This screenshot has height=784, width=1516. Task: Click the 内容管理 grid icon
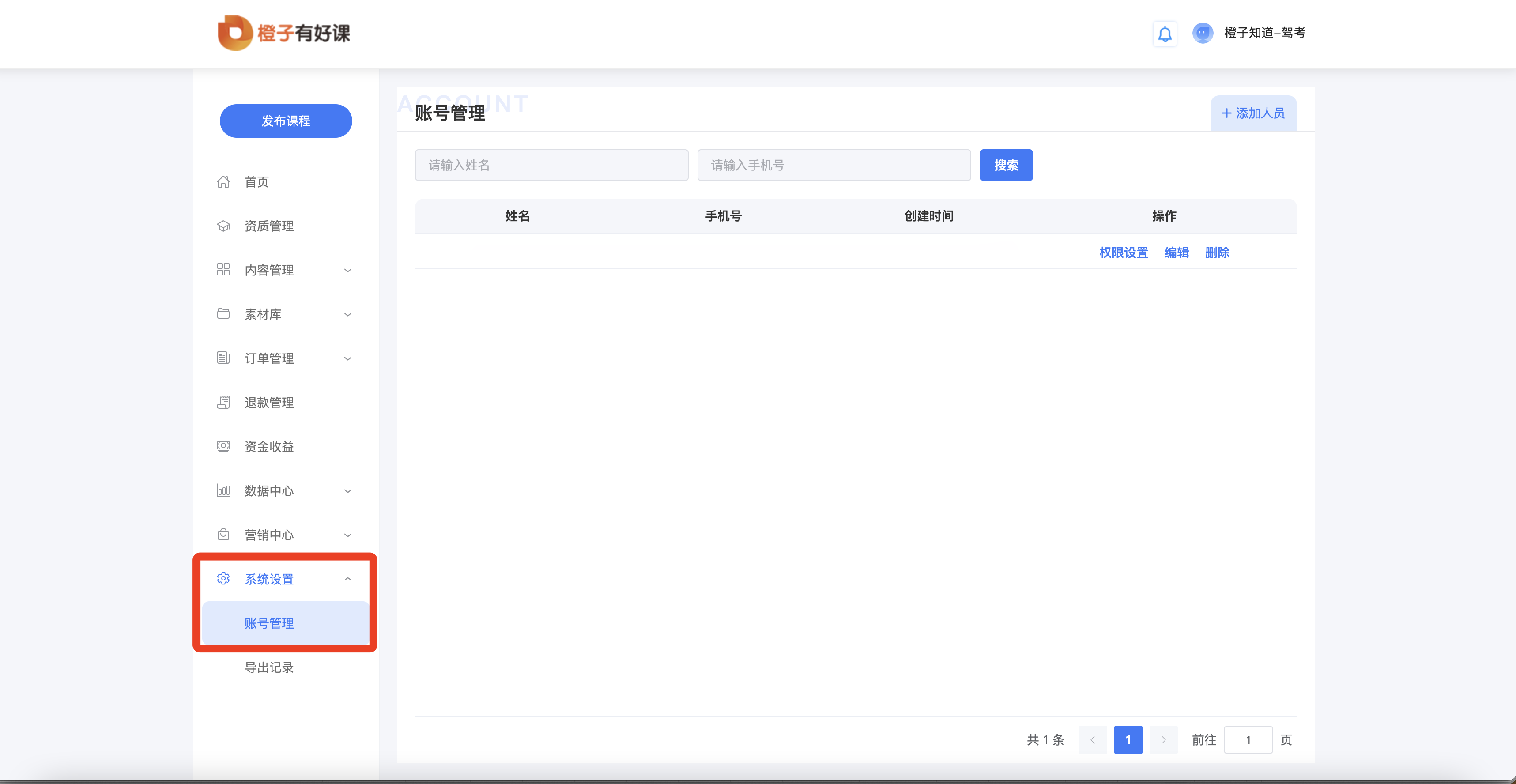pyautogui.click(x=224, y=270)
